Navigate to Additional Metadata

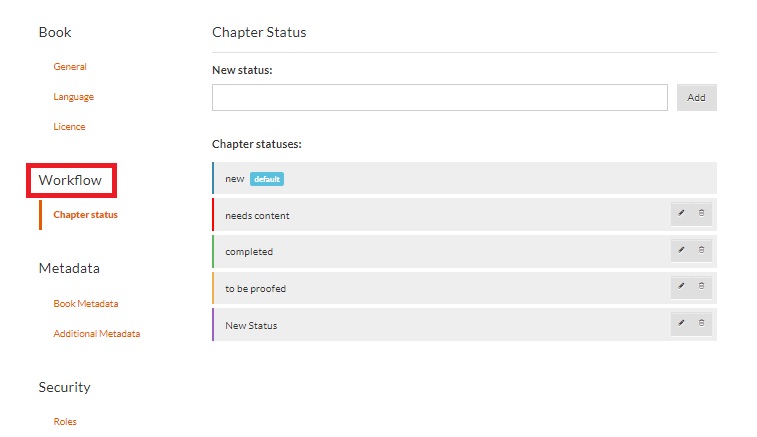click(96, 334)
